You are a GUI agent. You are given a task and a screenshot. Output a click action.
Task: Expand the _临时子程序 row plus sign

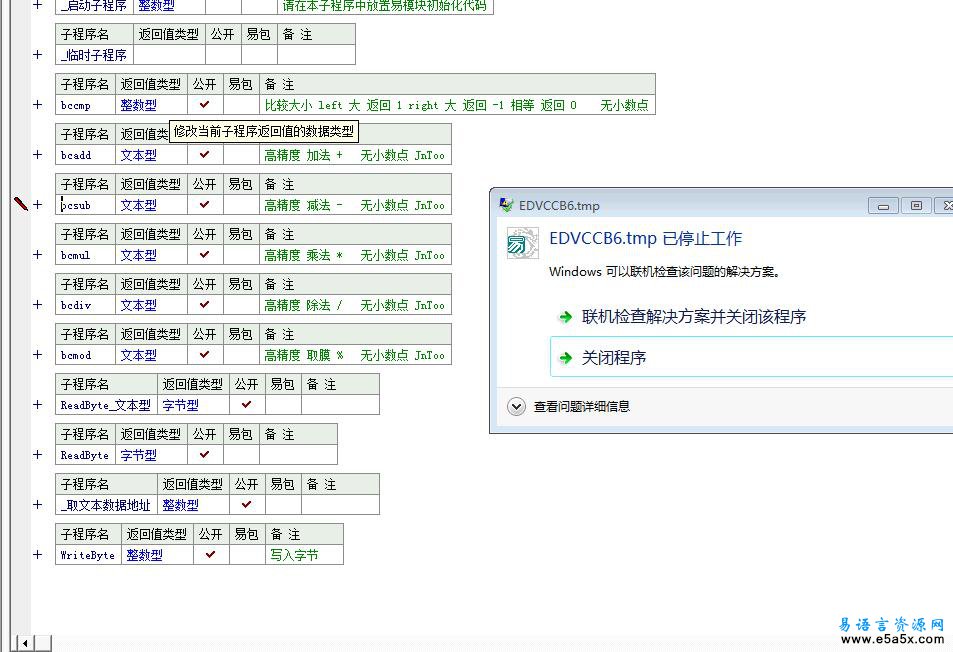(x=38, y=55)
